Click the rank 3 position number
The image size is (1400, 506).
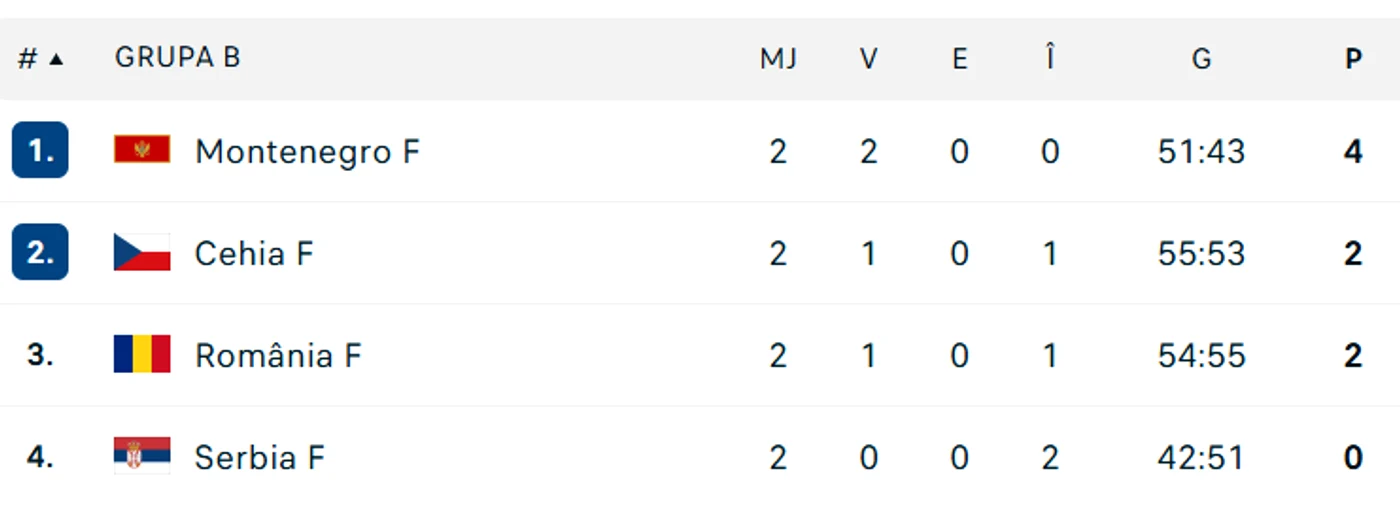(40, 354)
